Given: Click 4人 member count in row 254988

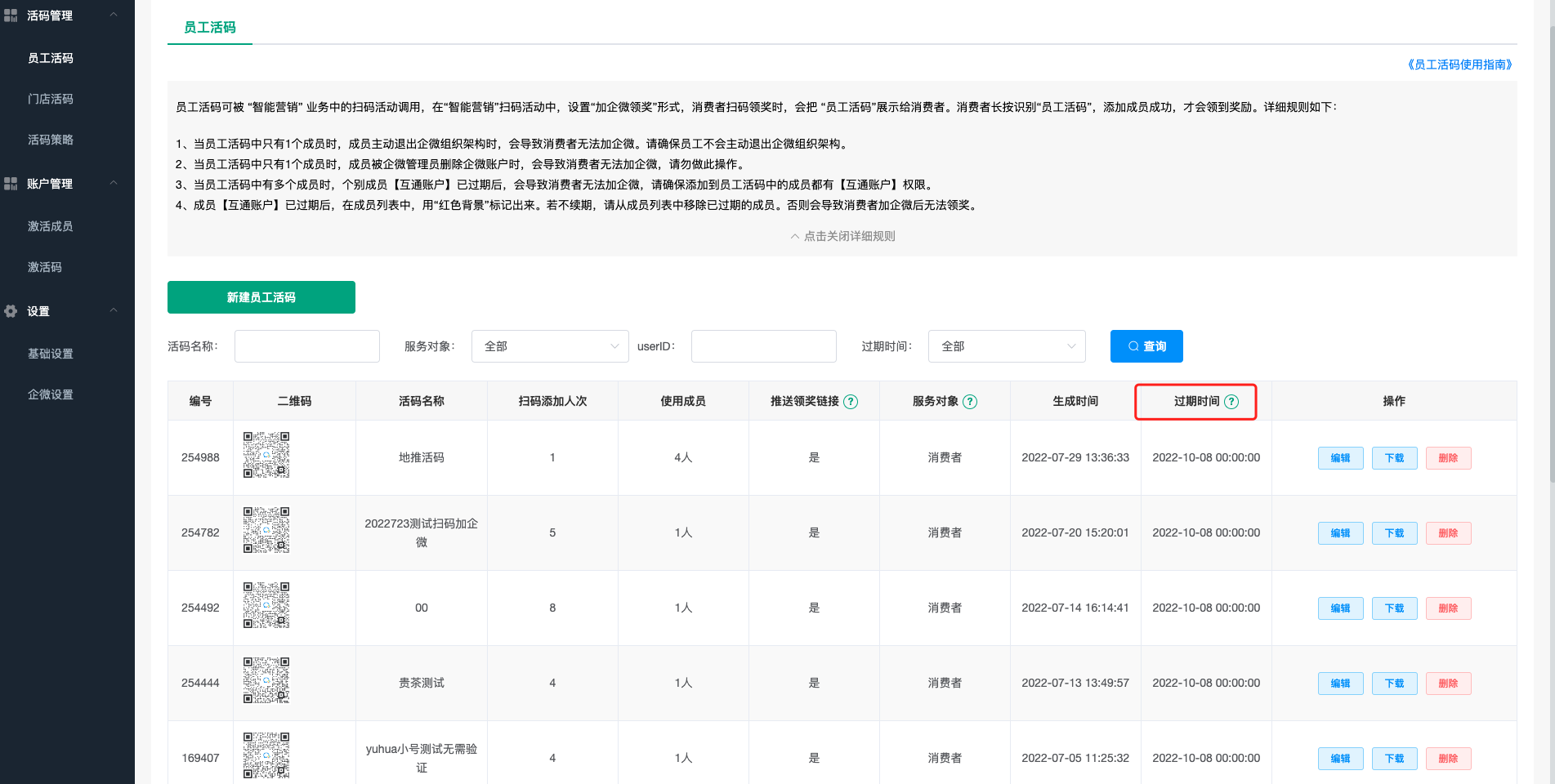Looking at the screenshot, I should pos(683,458).
